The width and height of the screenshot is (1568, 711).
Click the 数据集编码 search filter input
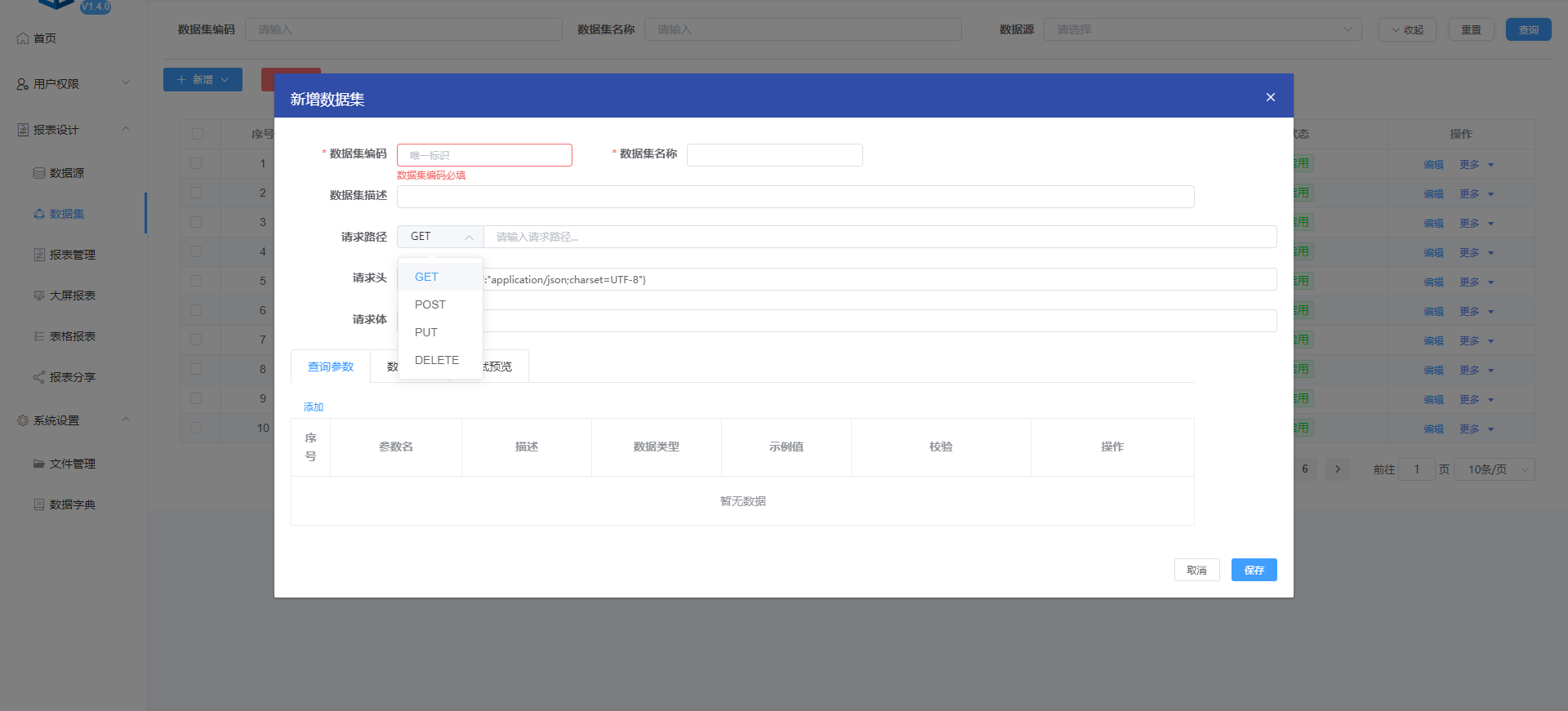point(403,29)
